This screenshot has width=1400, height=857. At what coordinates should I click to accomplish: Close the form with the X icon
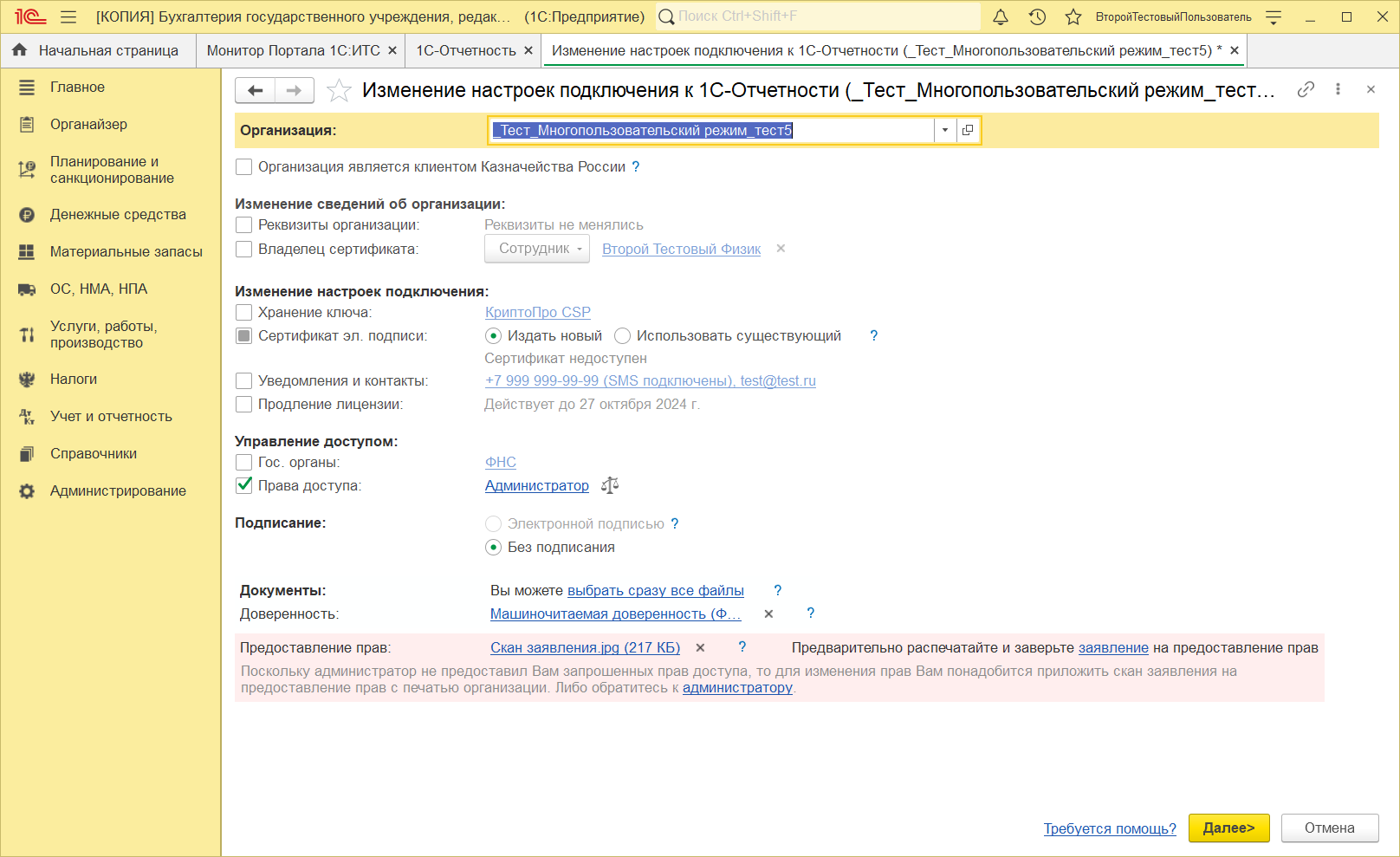pyautogui.click(x=1371, y=89)
